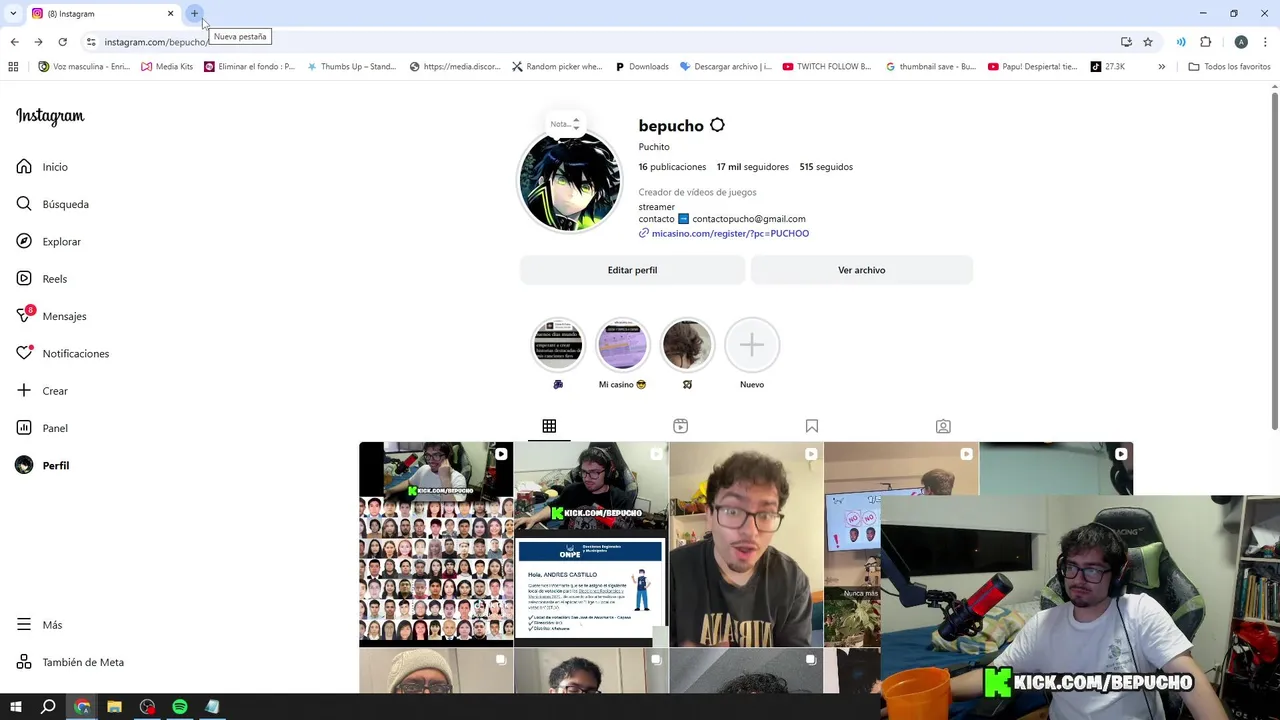The height and width of the screenshot is (720, 1280).
Task: Open the first story highlight with text
Action: [558, 345]
